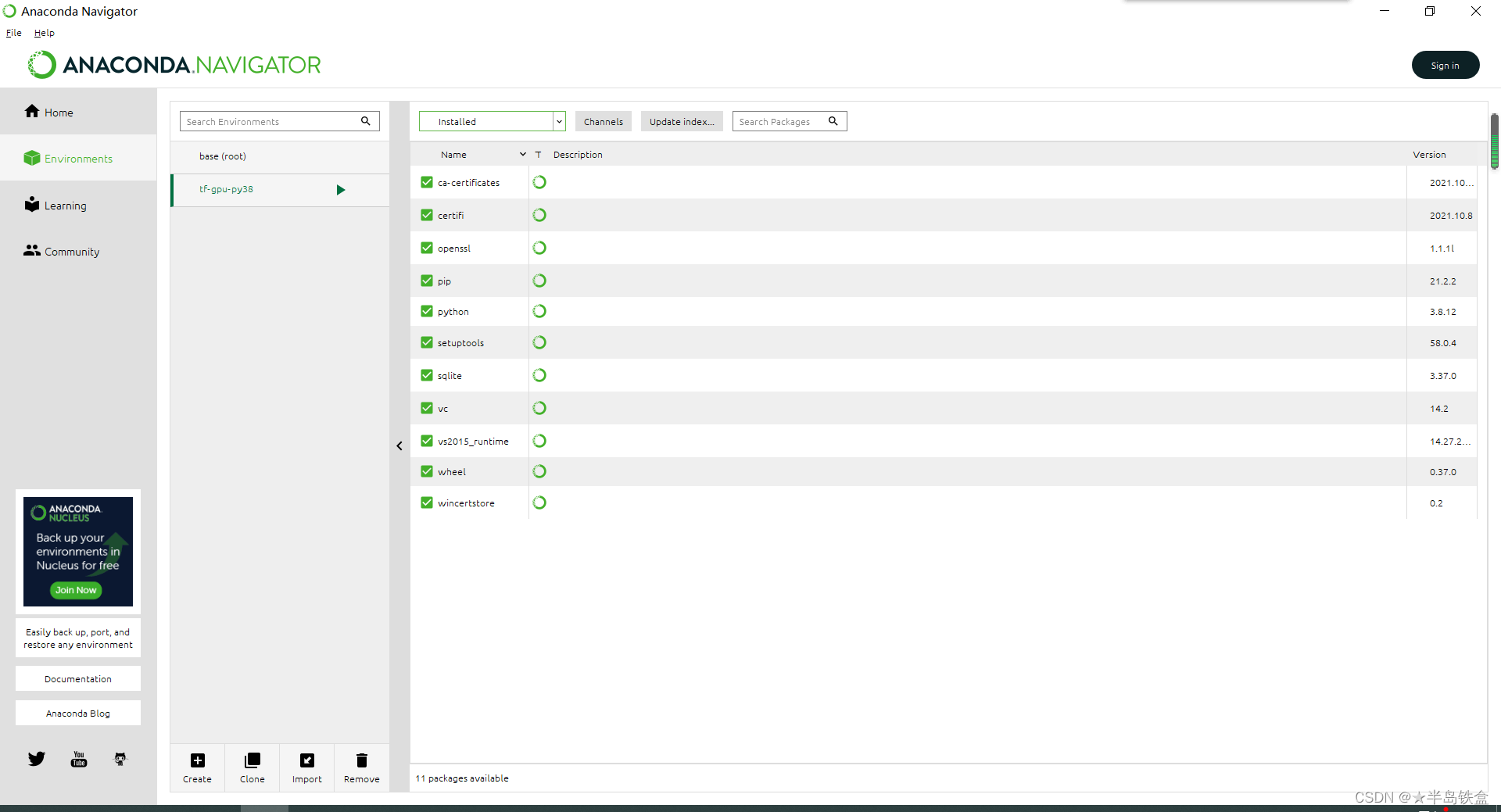Click the type icon for wincertstore
This screenshot has width=1501, height=812.
539,503
